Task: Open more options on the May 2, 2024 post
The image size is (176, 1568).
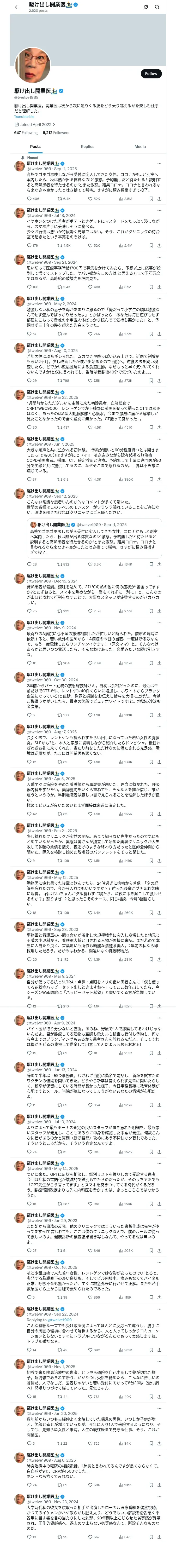Action: (159, 299)
